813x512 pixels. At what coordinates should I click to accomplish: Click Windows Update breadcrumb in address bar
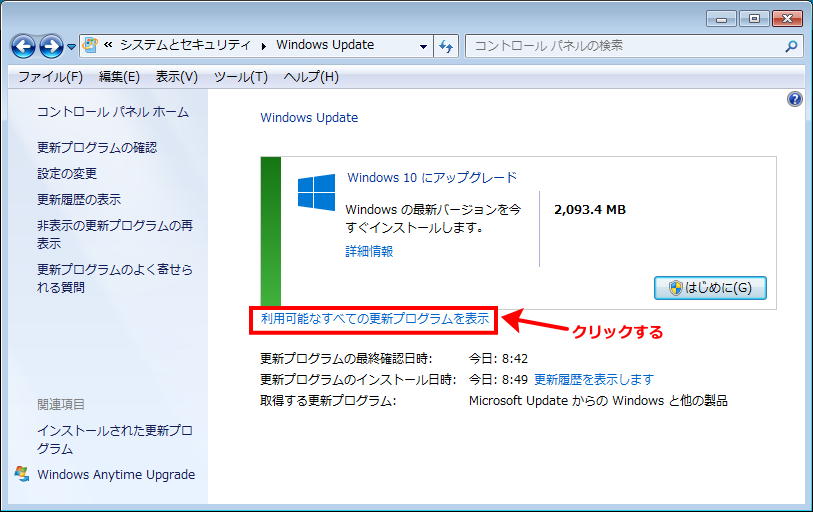325,45
